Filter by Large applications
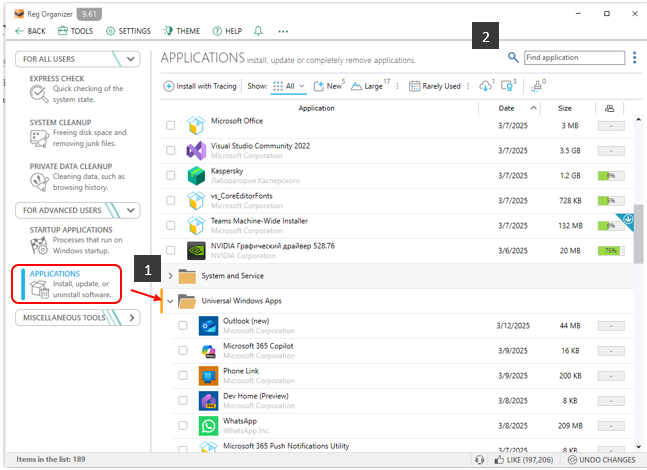This screenshot has width=647, height=470. (x=370, y=86)
